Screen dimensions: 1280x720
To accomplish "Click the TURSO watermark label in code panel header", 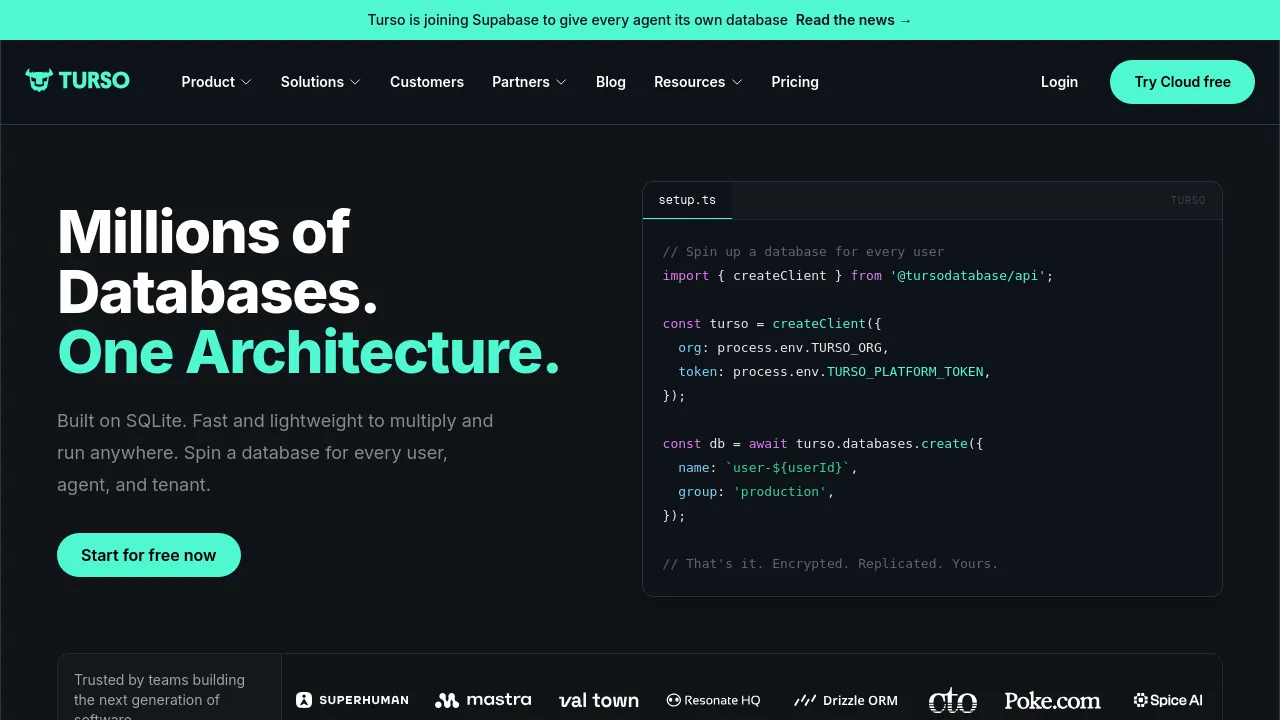I will [x=1188, y=200].
